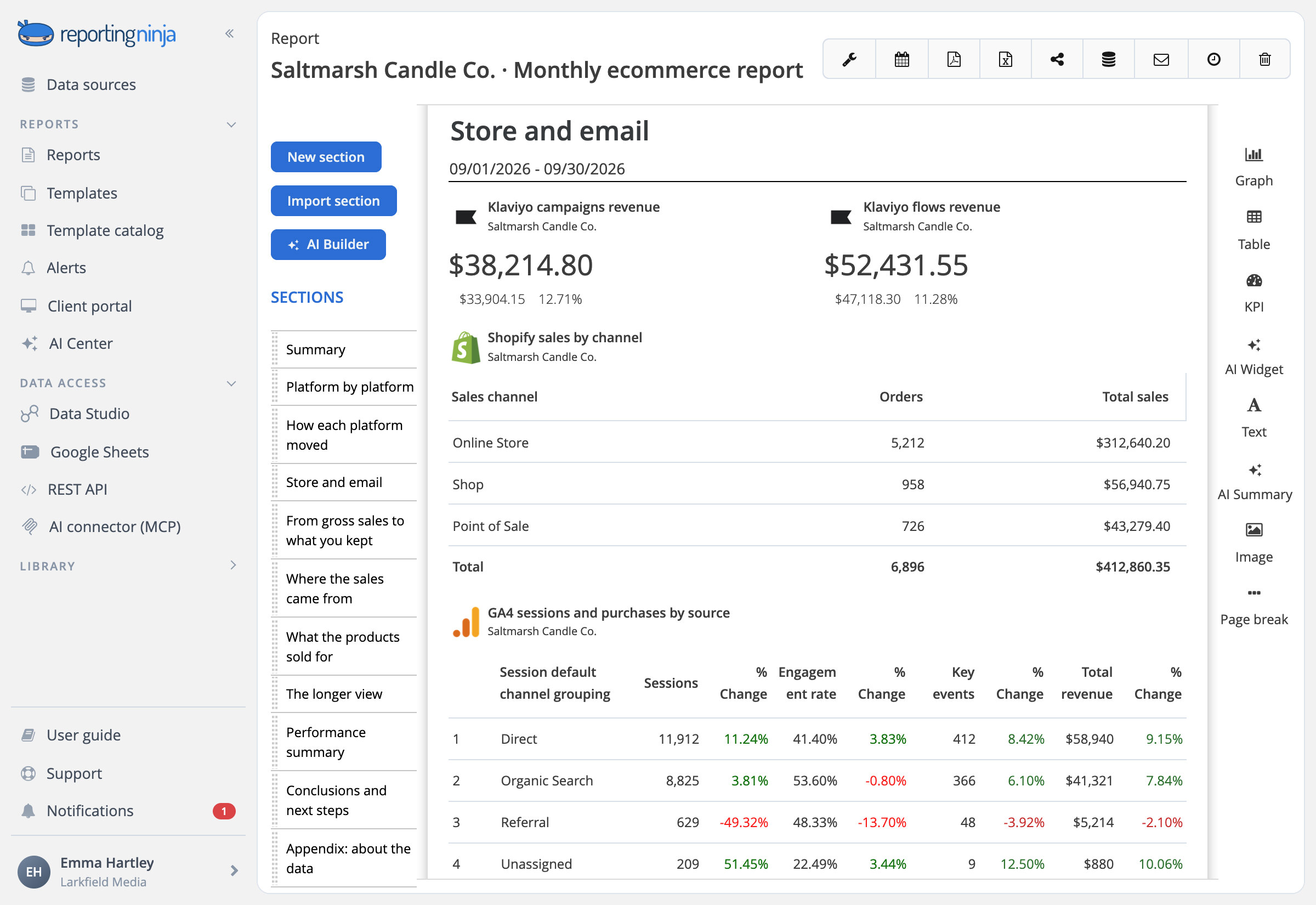Open Emma Hartley account menu chevron
Viewport: 1316px width, 905px height.
tap(234, 870)
